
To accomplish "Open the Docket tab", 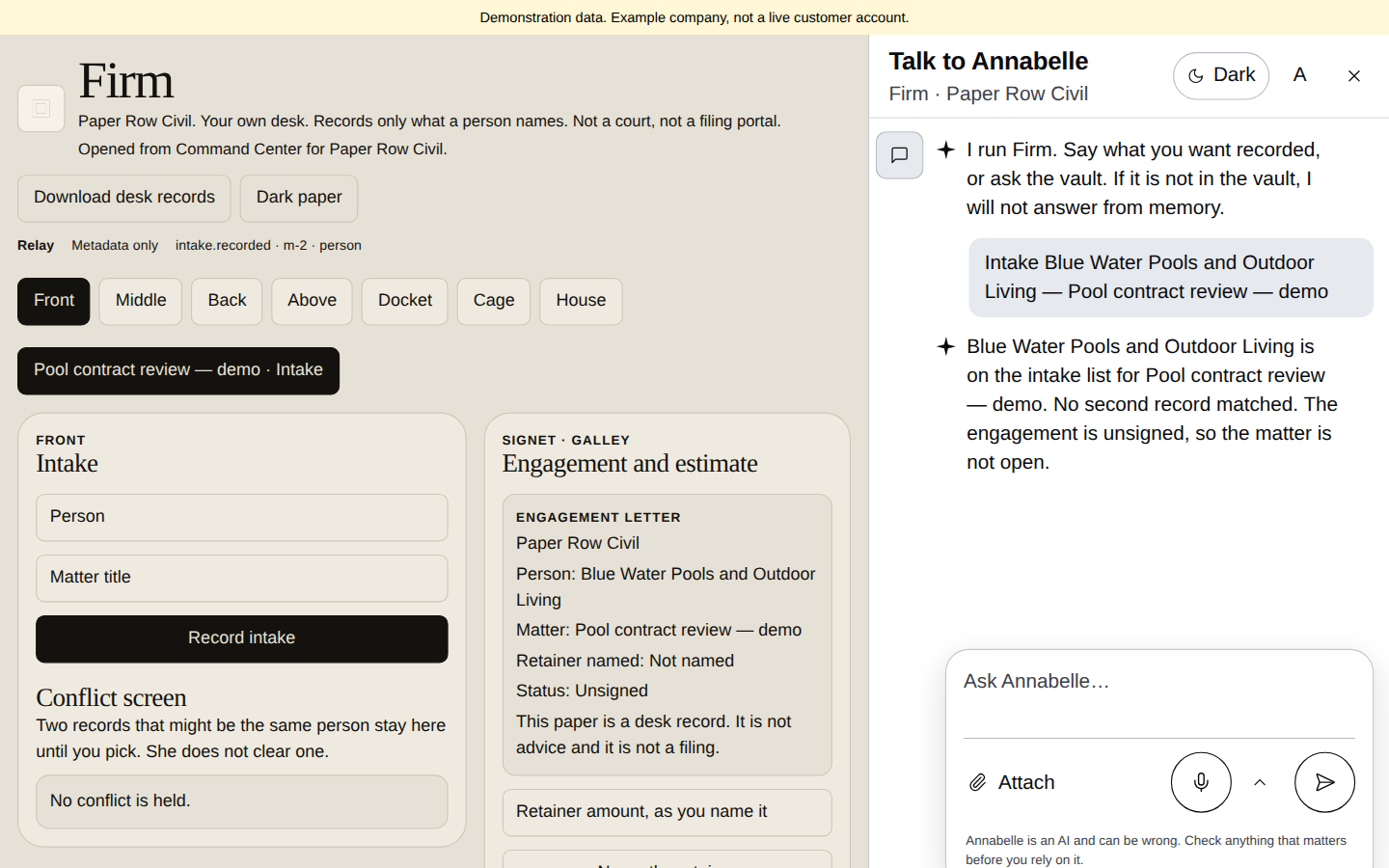I will pos(405,301).
